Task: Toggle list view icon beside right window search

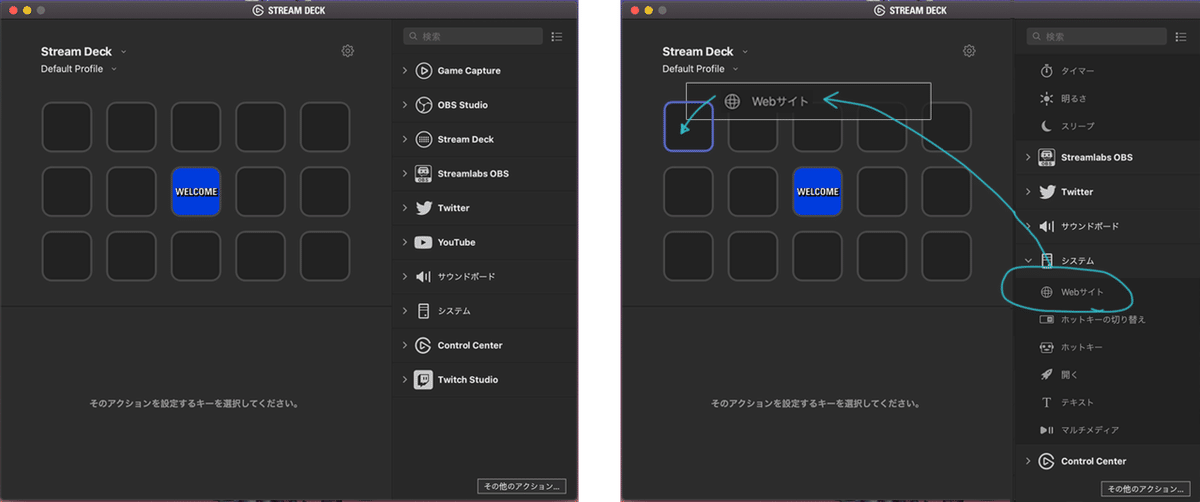Action: click(x=1181, y=36)
